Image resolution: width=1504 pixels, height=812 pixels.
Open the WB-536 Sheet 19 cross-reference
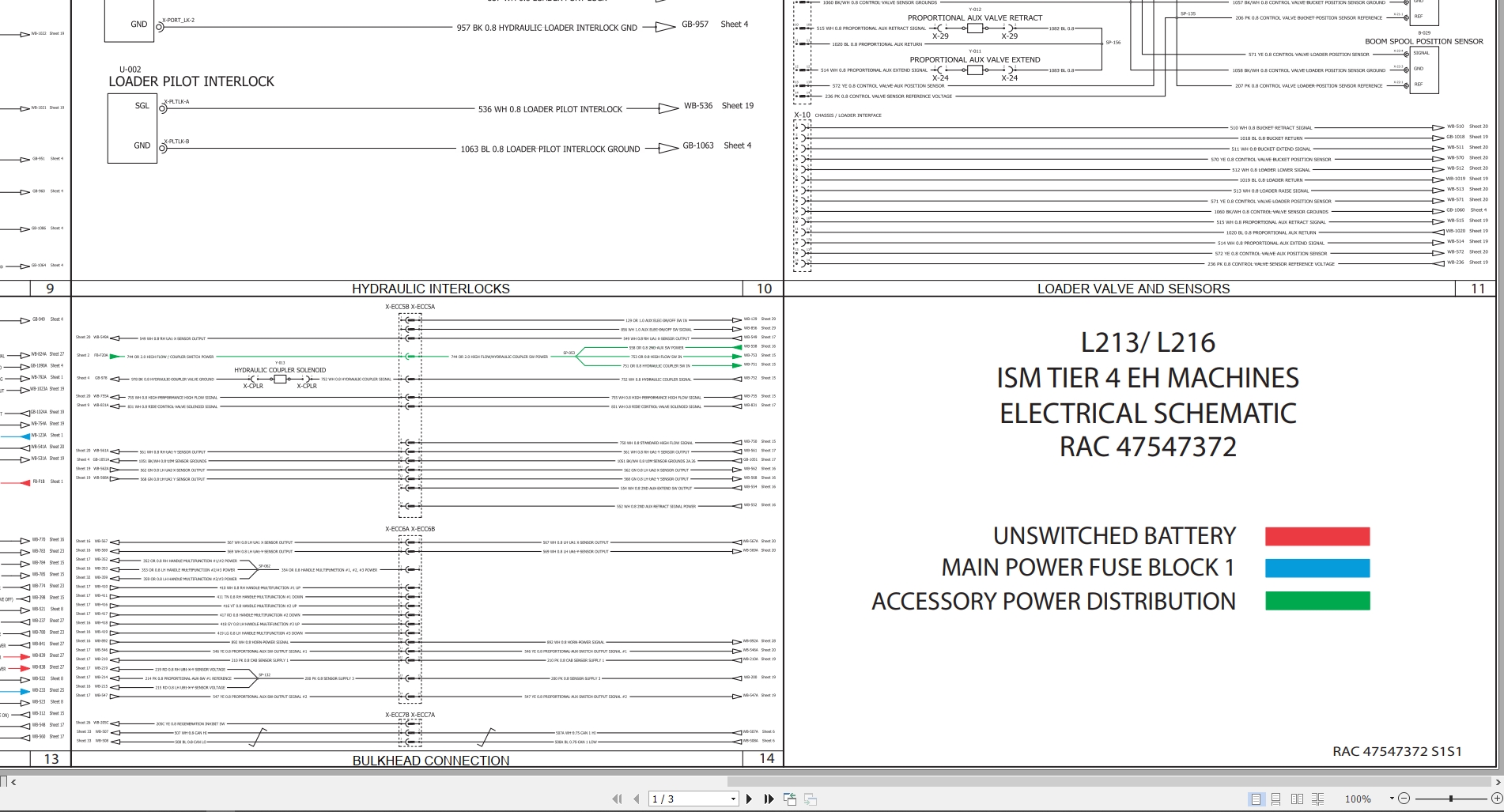699,105
